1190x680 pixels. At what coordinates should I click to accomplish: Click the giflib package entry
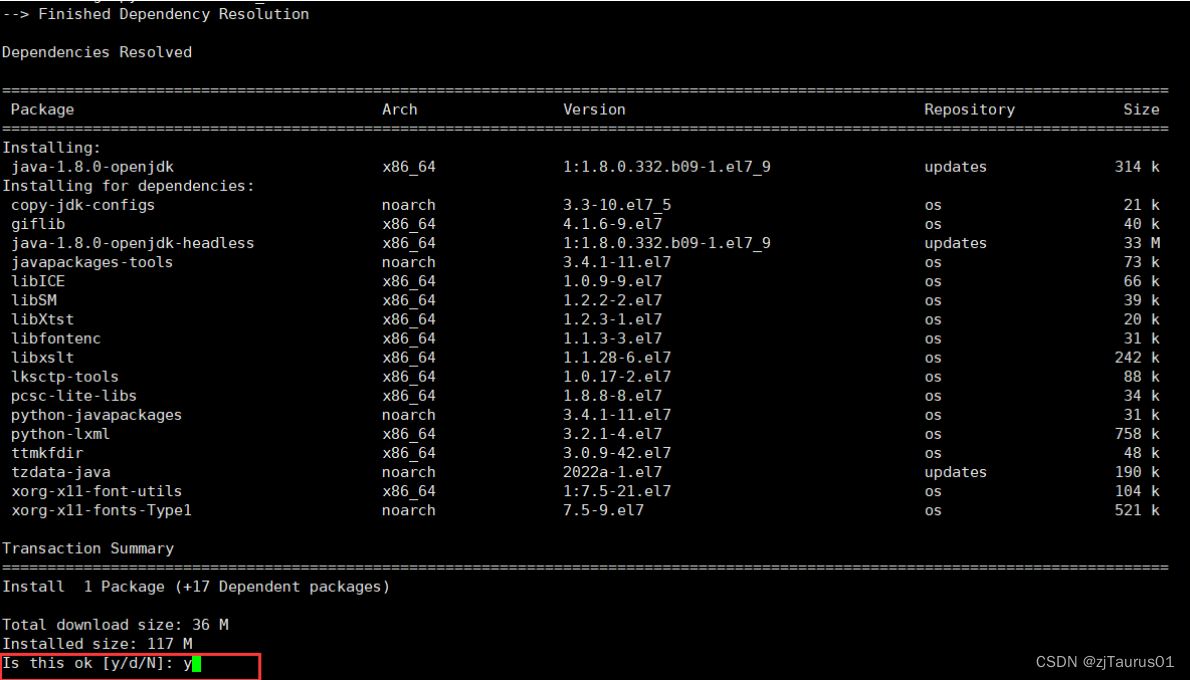(38, 224)
